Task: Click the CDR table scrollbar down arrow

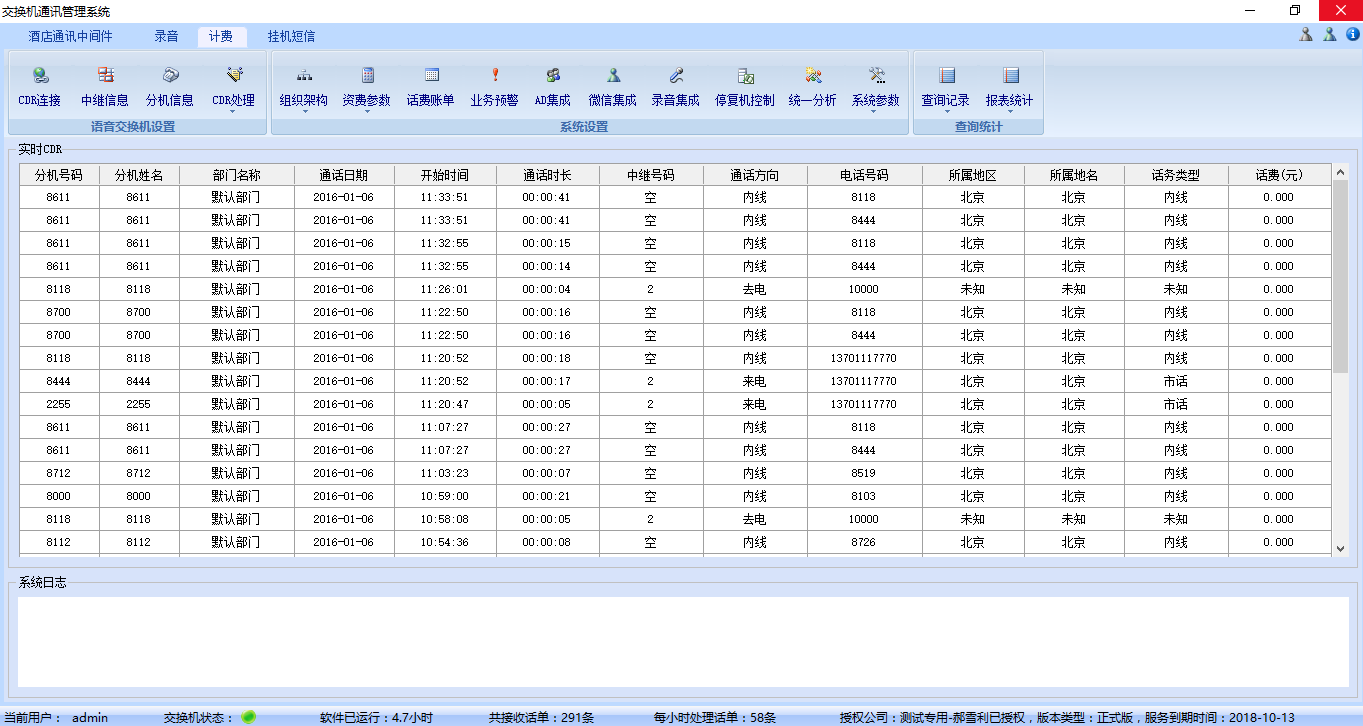Action: [x=1341, y=548]
